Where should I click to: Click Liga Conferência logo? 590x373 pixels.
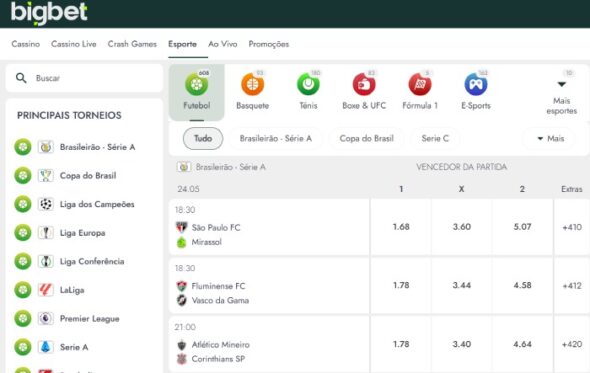tap(46, 261)
